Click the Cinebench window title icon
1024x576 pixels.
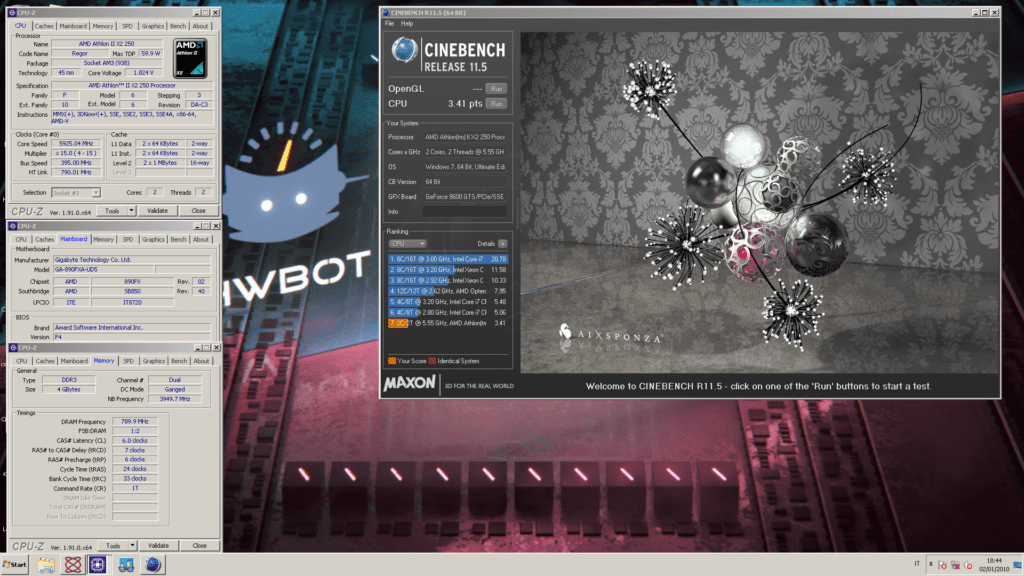point(386,12)
